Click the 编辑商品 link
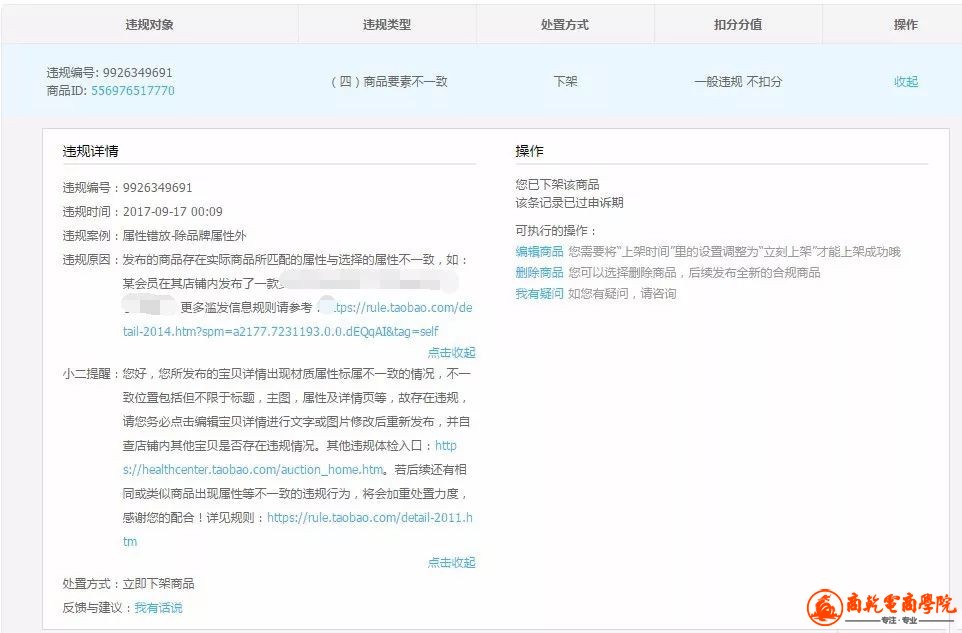962x633 pixels. click(539, 251)
